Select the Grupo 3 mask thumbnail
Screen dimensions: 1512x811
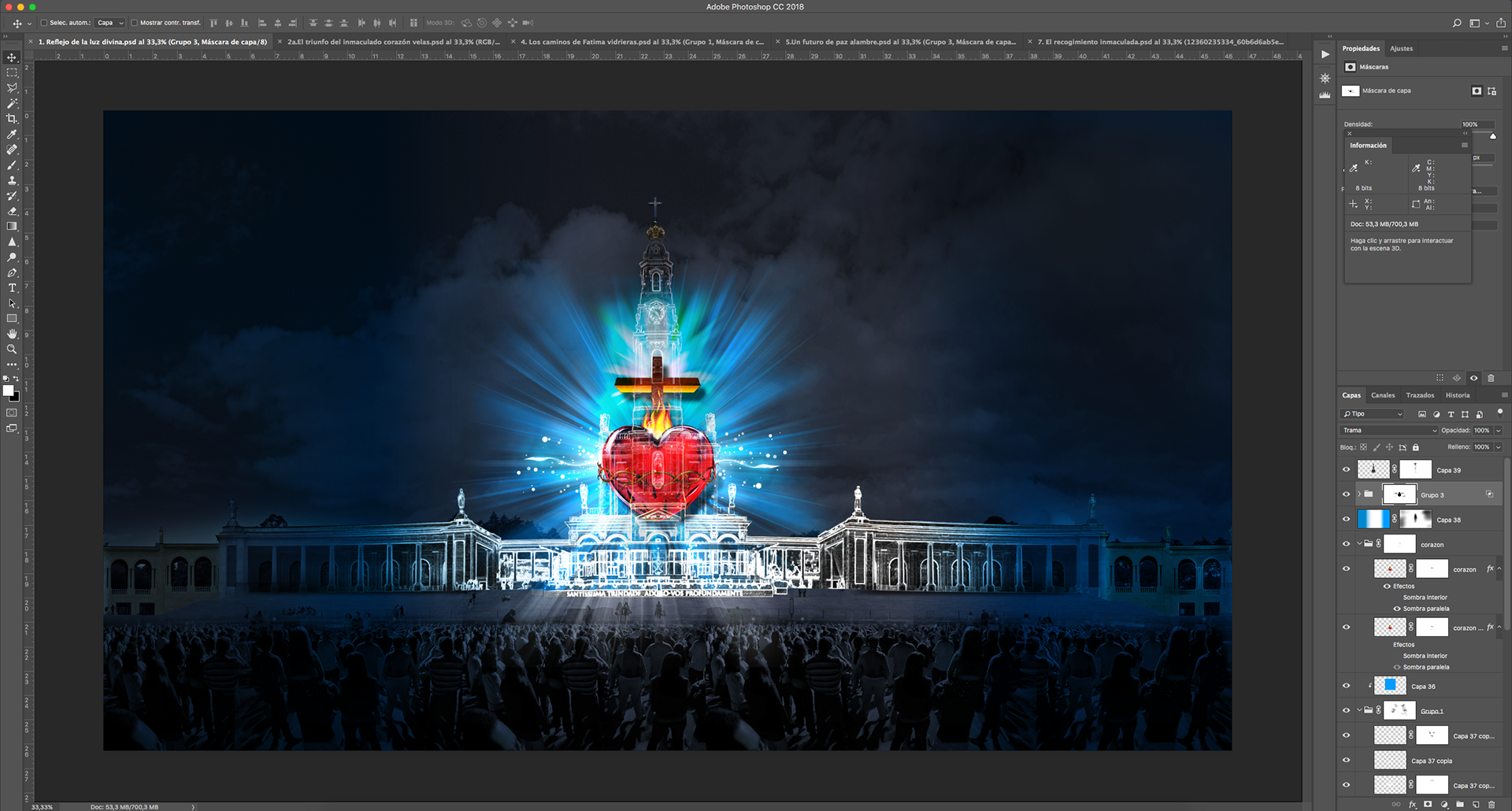click(x=1399, y=494)
